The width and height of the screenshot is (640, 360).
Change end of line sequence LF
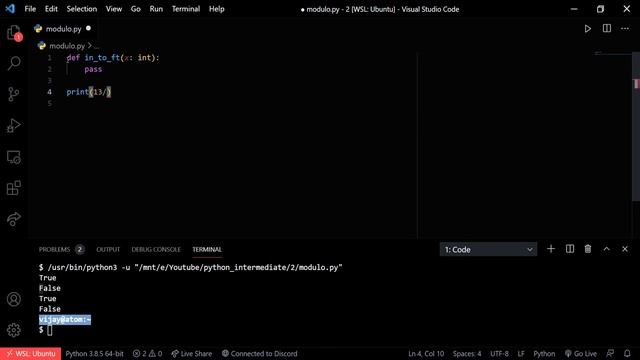click(521, 353)
